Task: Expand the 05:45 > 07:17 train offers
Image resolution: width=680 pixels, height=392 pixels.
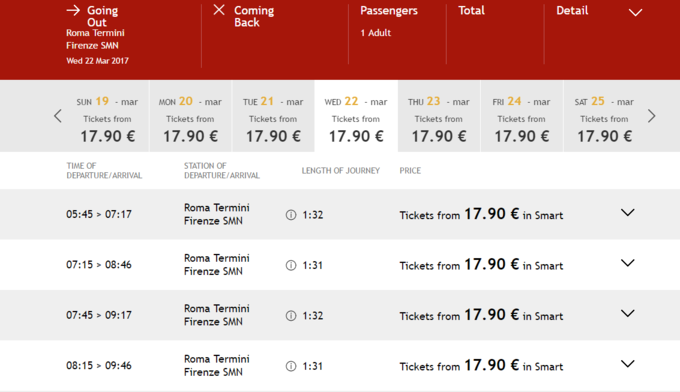Action: (628, 212)
